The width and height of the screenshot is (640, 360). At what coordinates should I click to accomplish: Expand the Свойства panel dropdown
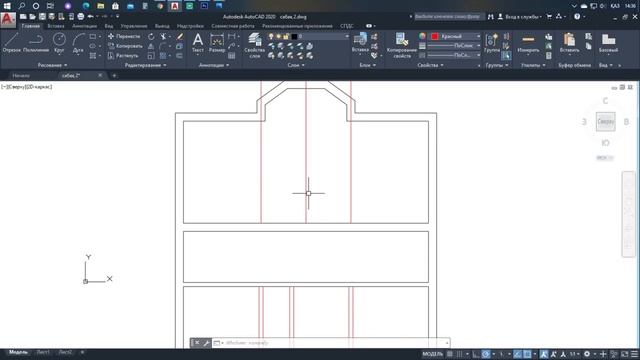tap(430, 65)
